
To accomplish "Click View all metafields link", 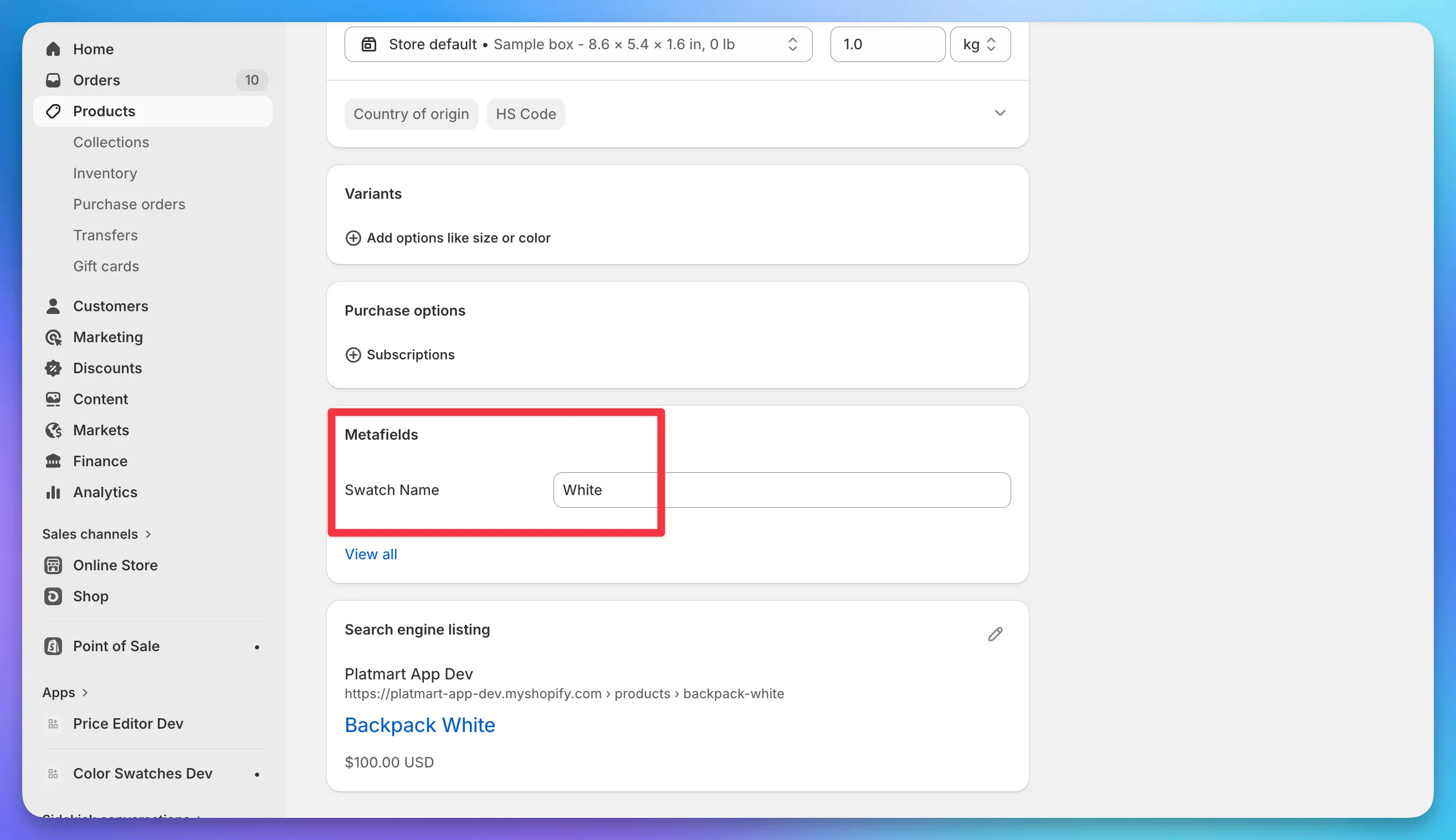I will [371, 554].
